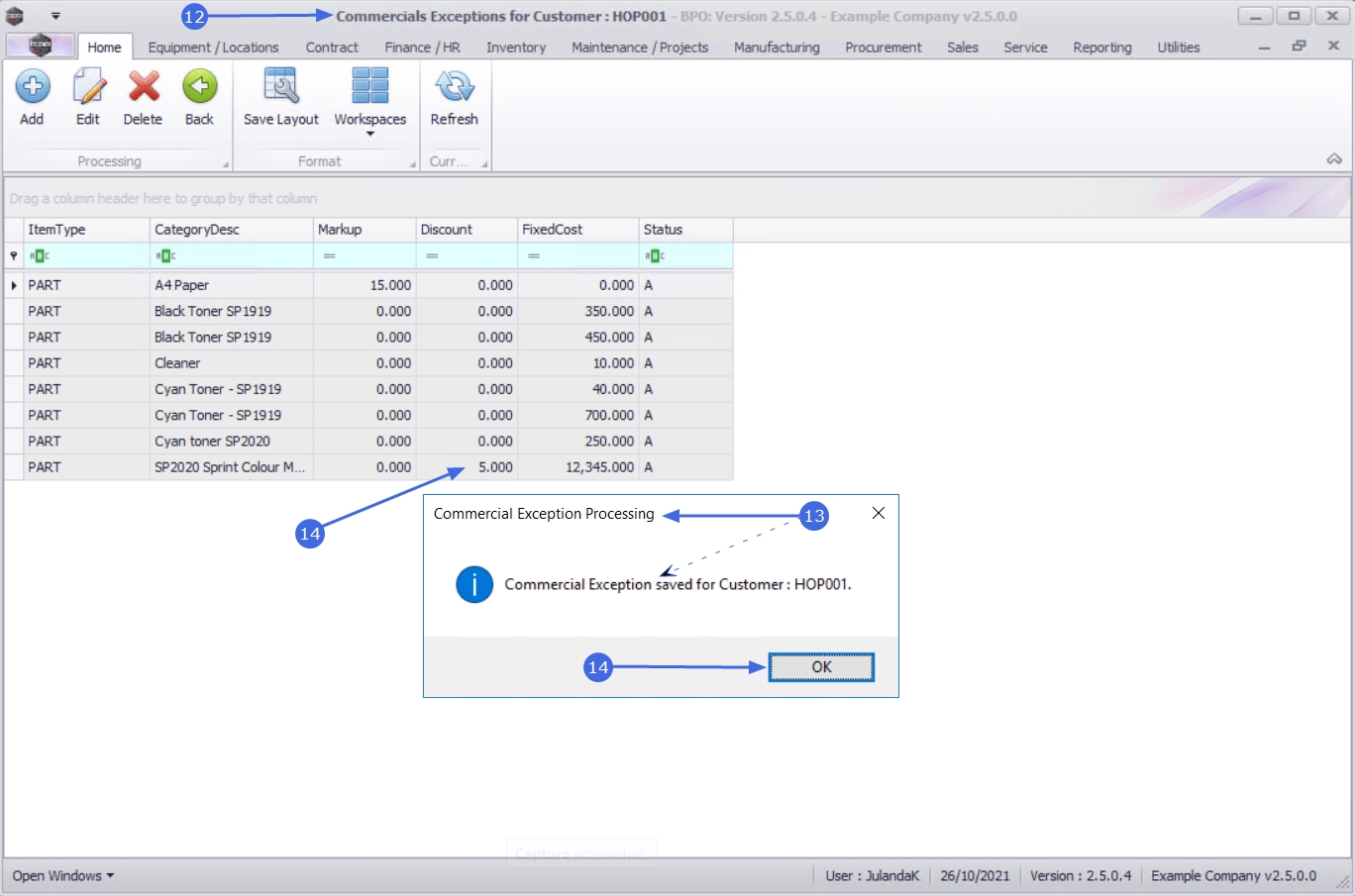Sort by the FixedCost column header
The width and height of the screenshot is (1355, 896).
[x=577, y=230]
